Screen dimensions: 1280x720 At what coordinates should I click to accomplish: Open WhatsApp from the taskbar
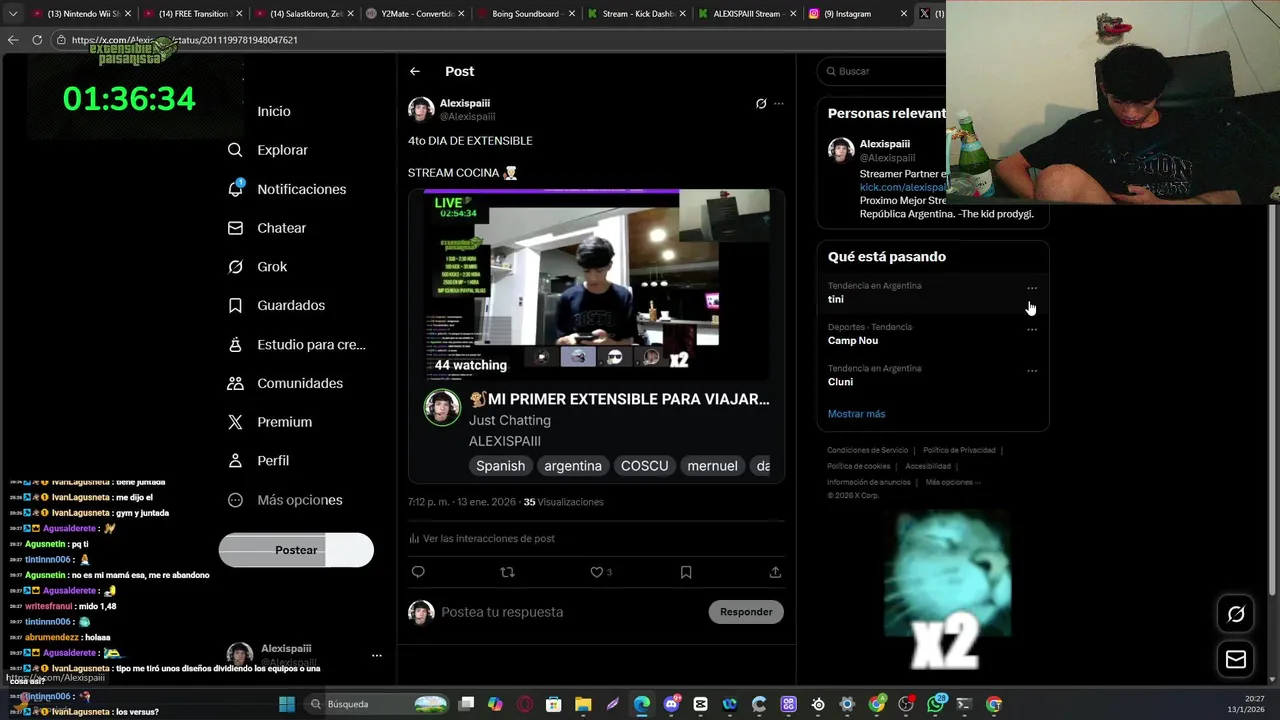tap(935, 704)
